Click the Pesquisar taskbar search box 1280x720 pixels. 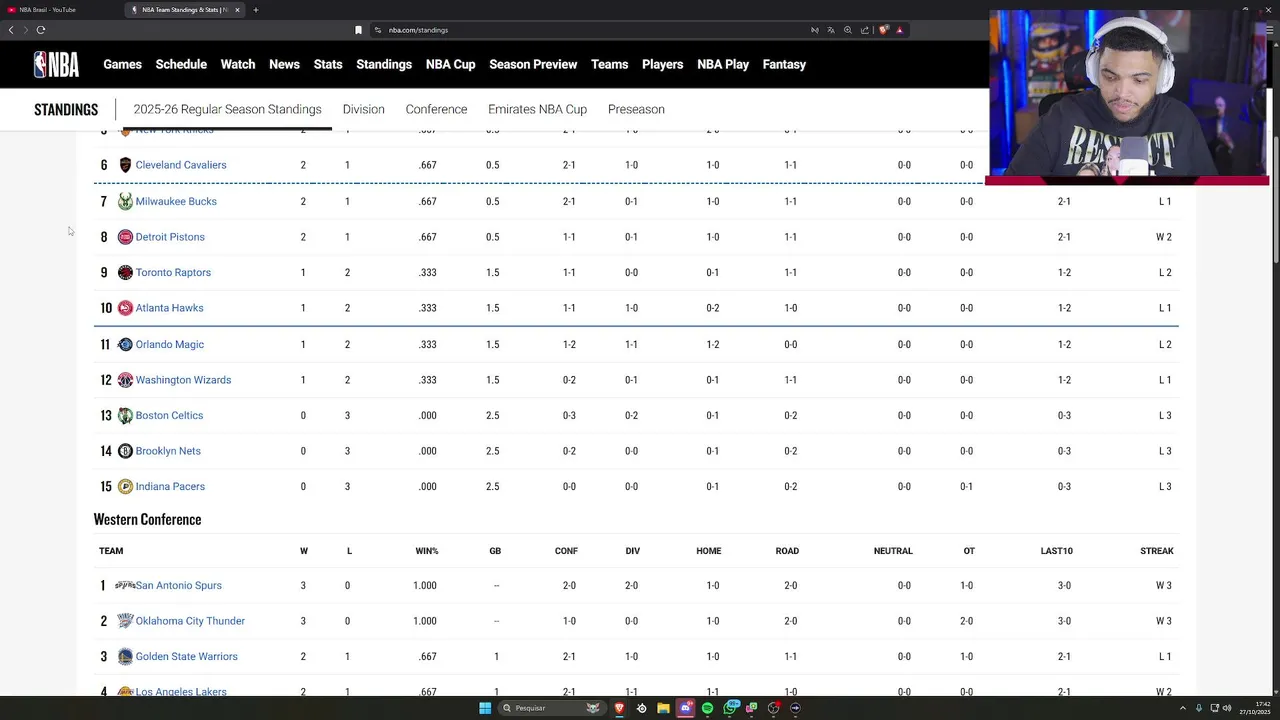point(551,708)
